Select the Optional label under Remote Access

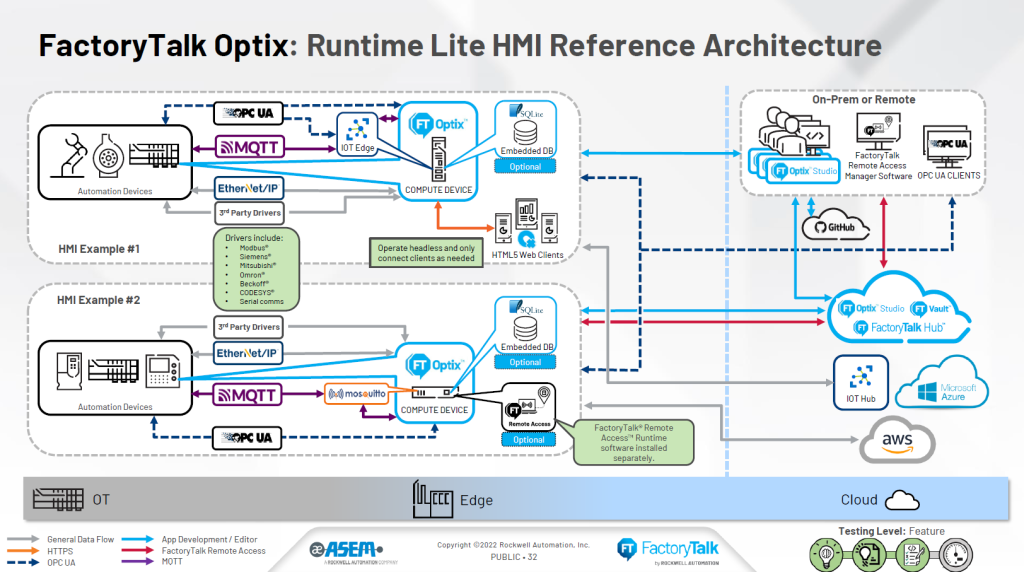528,439
